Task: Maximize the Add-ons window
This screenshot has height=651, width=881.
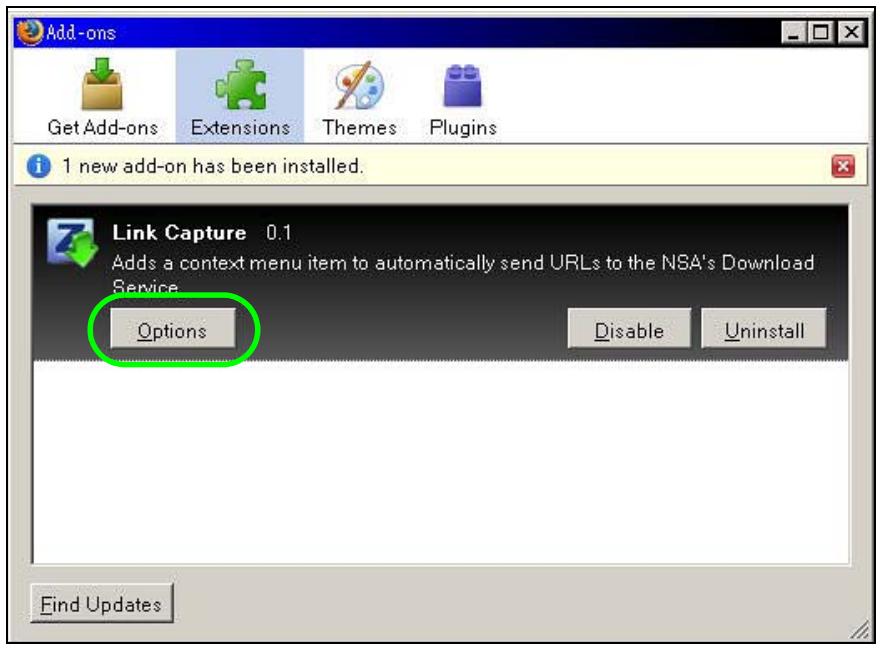Action: (x=820, y=33)
